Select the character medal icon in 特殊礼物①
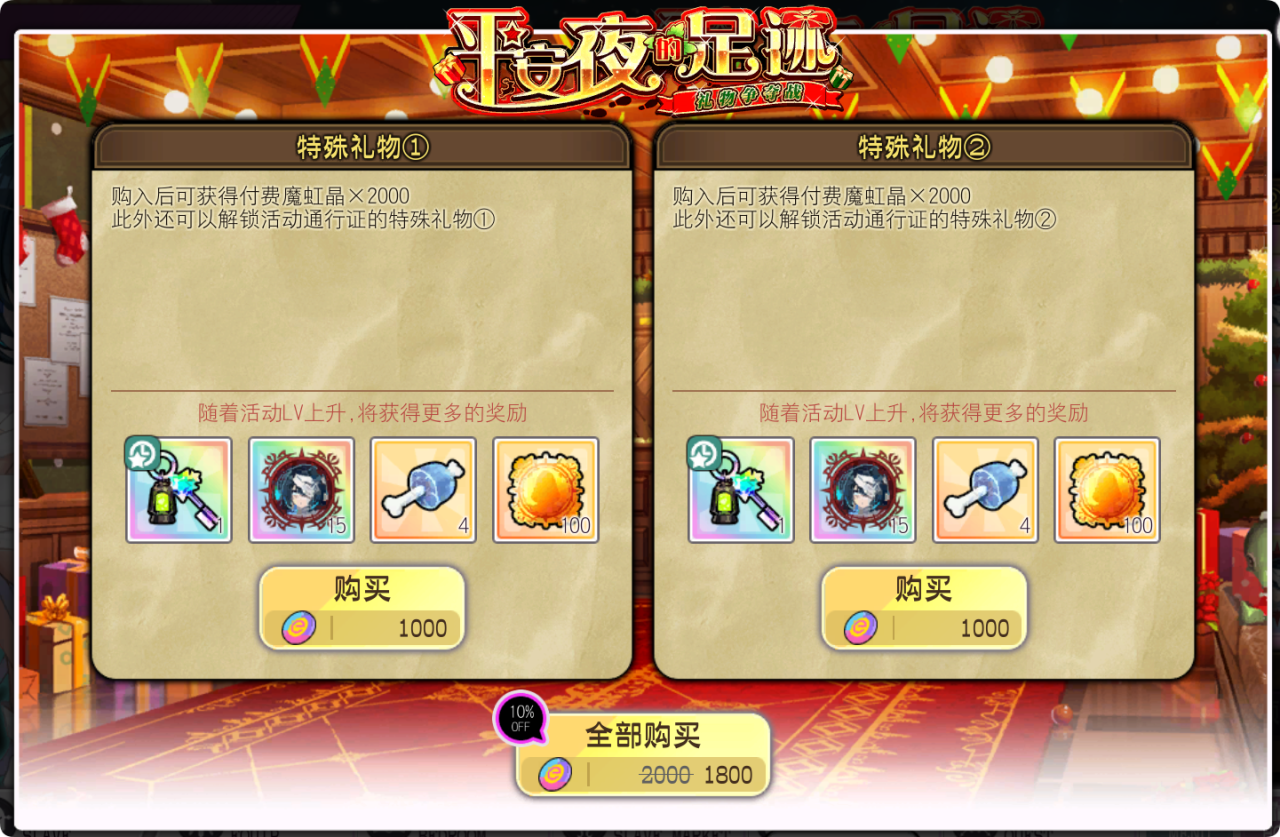1280x837 pixels. (301, 490)
